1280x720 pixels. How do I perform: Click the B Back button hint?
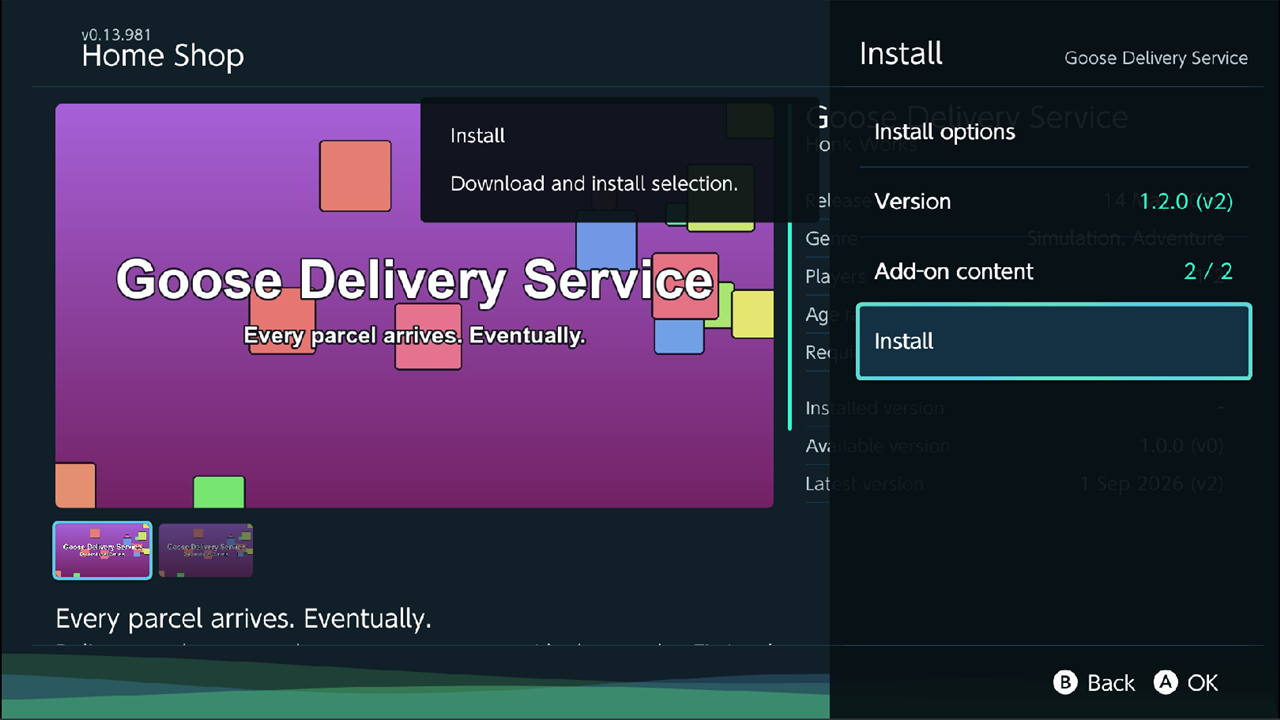tap(1094, 683)
